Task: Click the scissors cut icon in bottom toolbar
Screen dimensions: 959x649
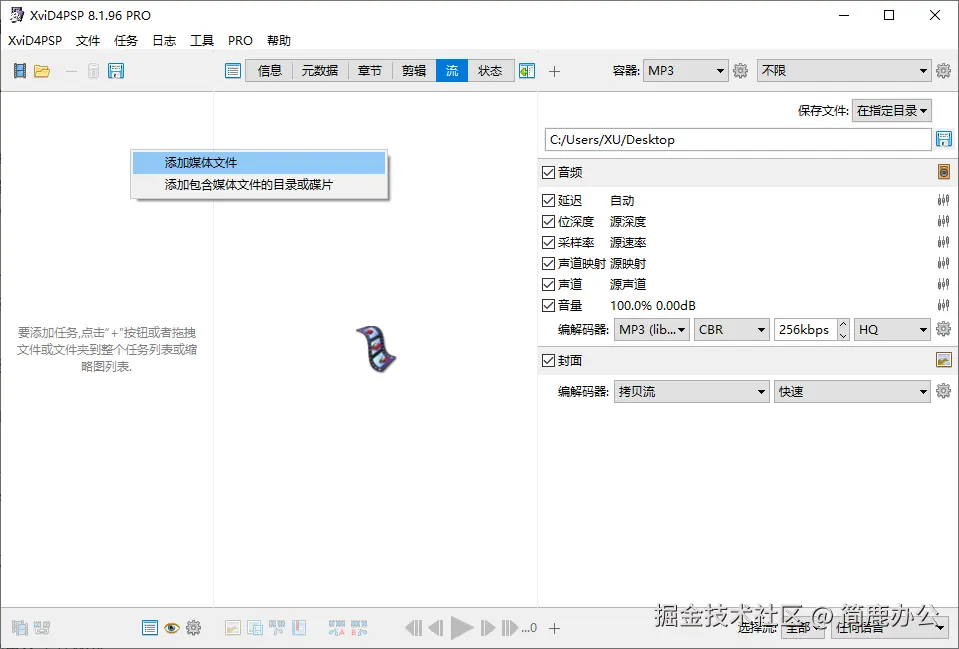Action: 276,628
